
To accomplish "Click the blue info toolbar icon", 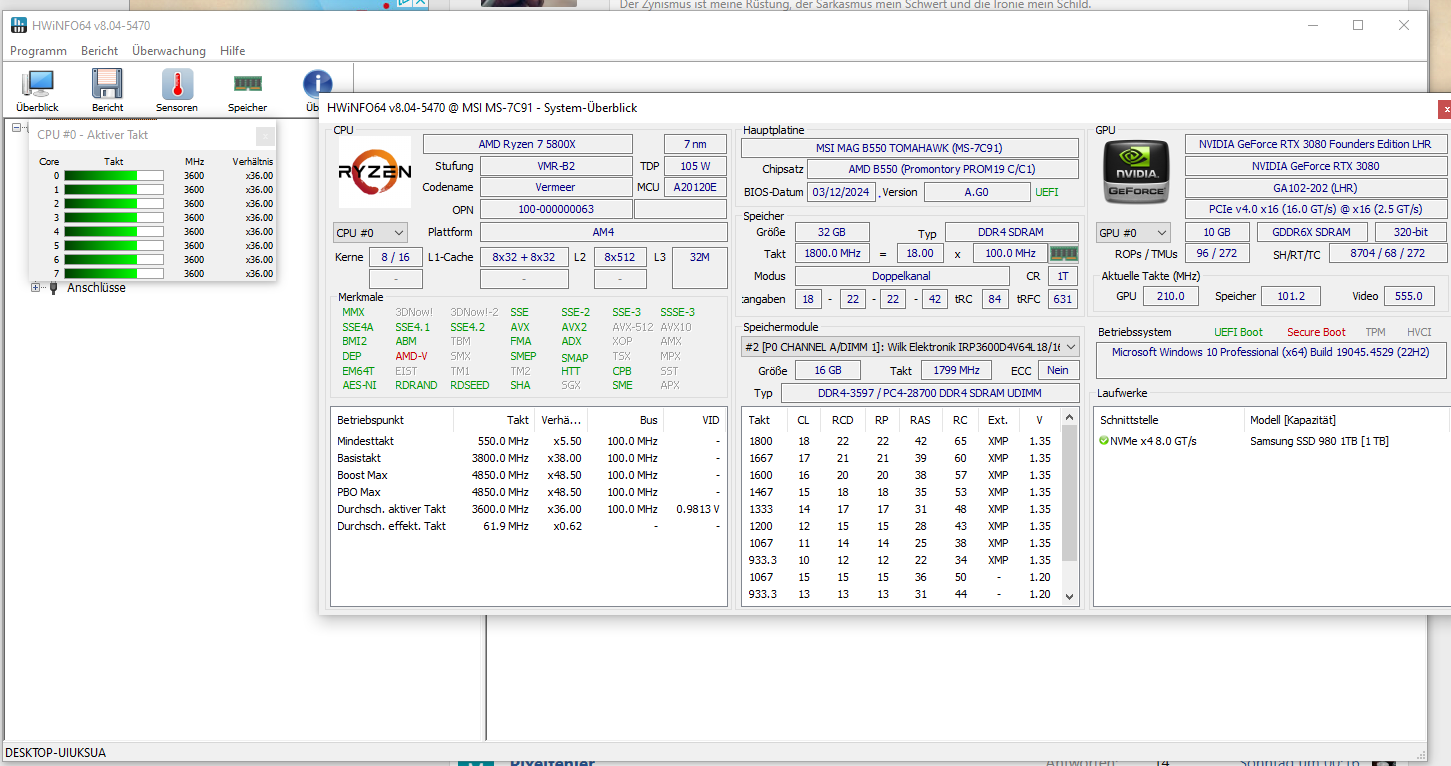I will coord(317,84).
